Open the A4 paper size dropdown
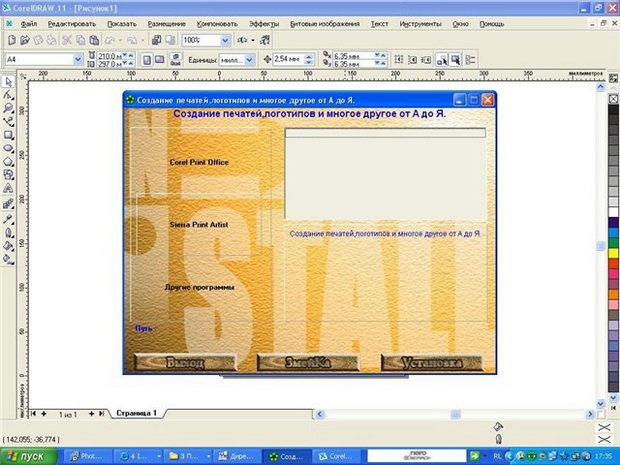This screenshot has width=620, height=465. 78,60
